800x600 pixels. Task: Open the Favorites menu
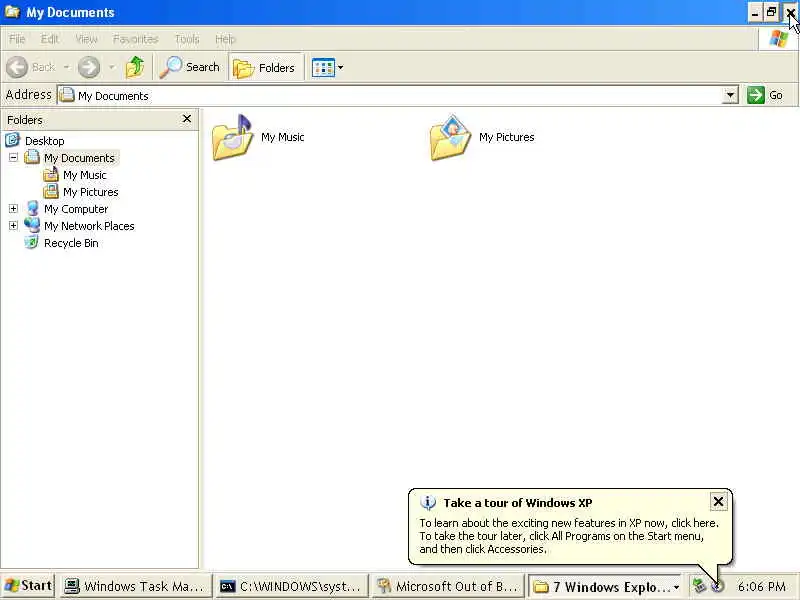click(x=136, y=39)
